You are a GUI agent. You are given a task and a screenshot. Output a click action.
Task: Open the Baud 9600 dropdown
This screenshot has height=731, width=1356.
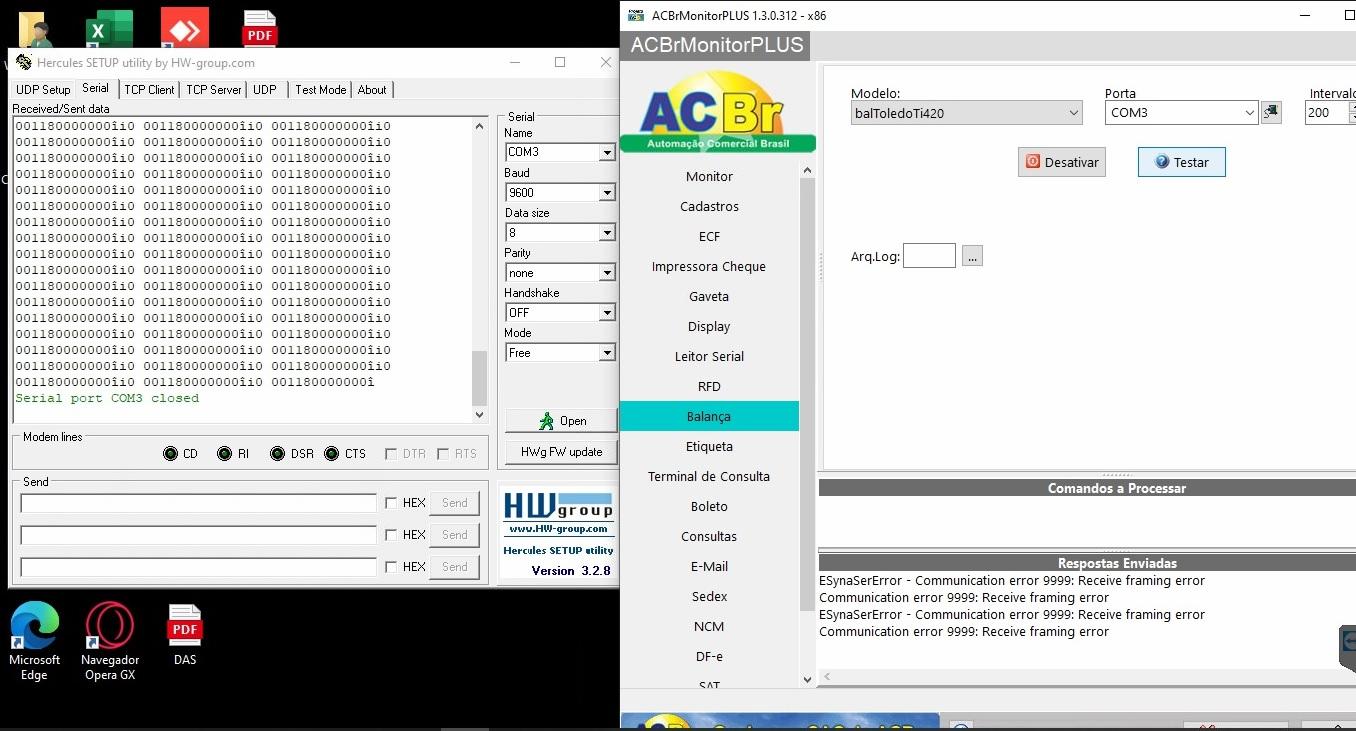(x=606, y=193)
